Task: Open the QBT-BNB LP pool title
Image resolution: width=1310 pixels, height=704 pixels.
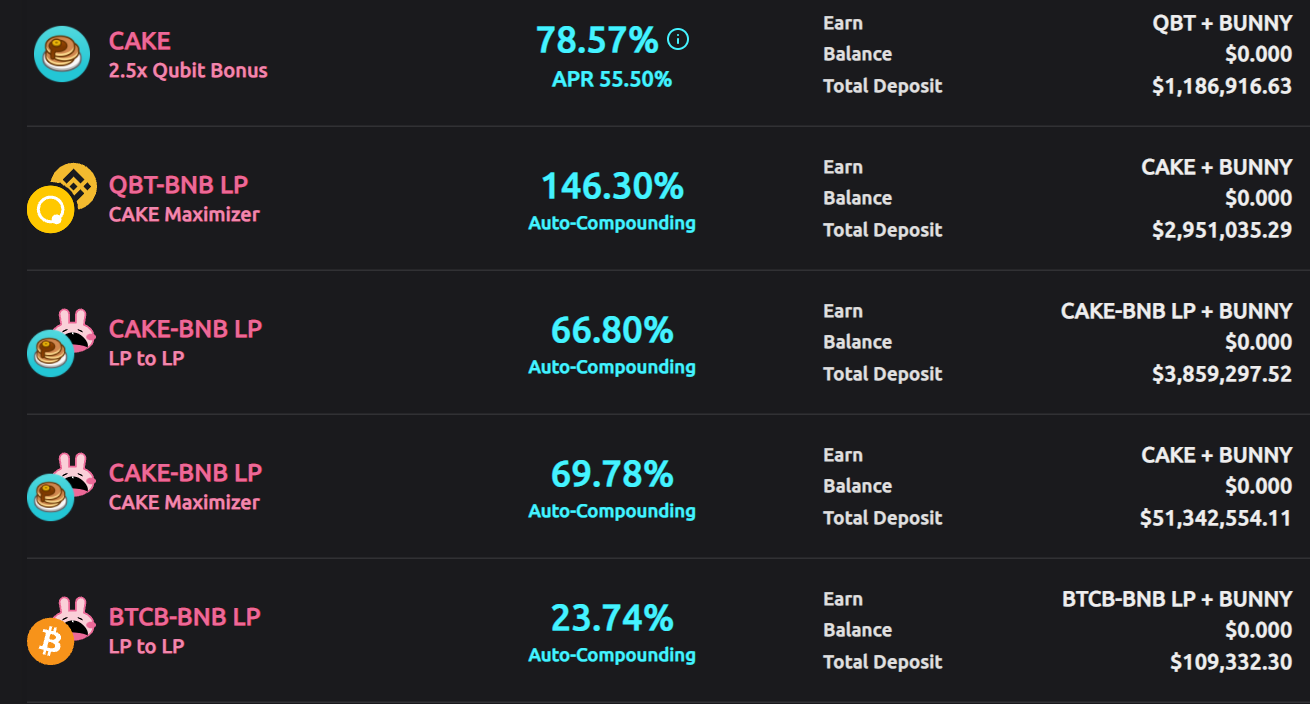Action: [x=179, y=185]
